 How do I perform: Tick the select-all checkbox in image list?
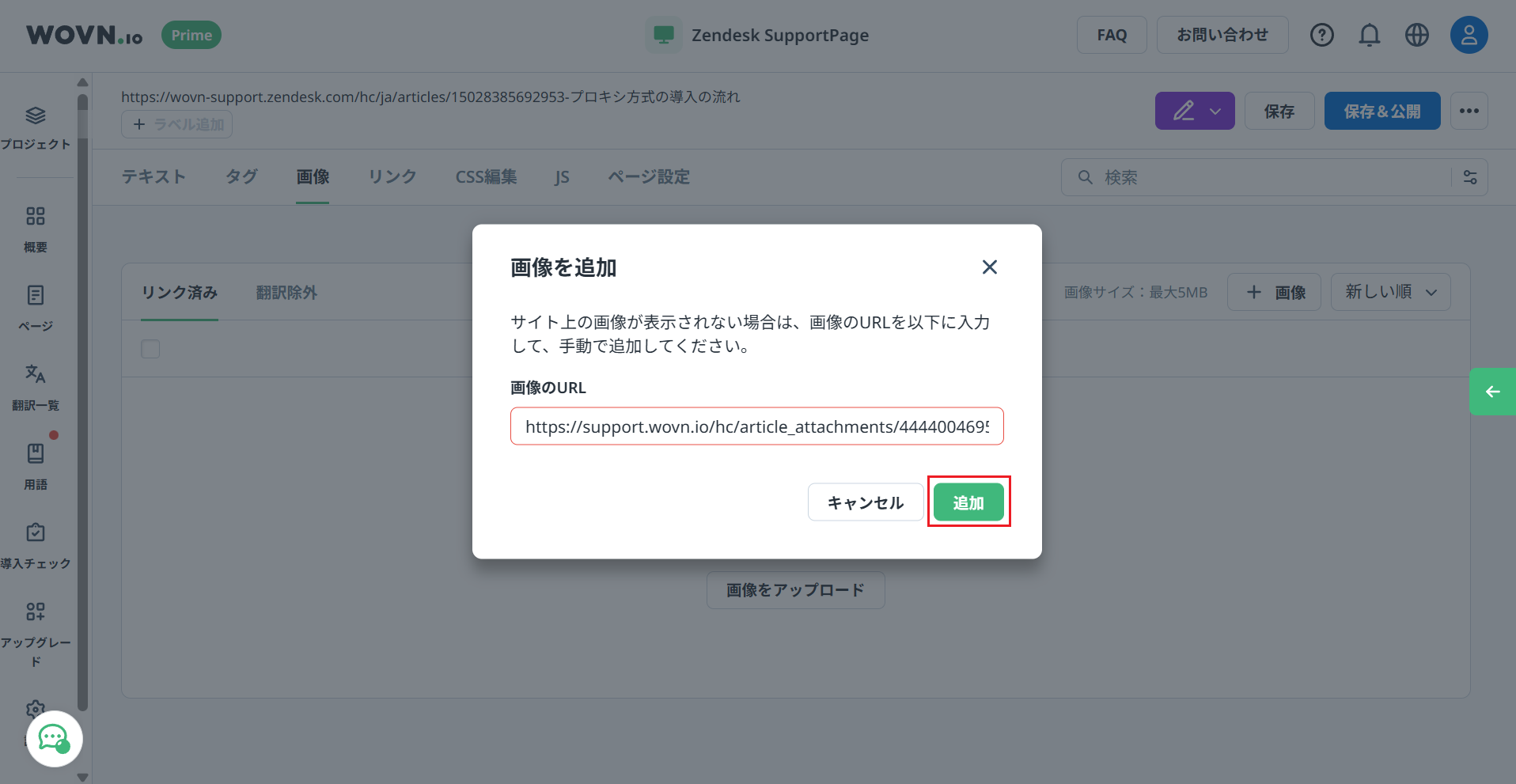(150, 349)
